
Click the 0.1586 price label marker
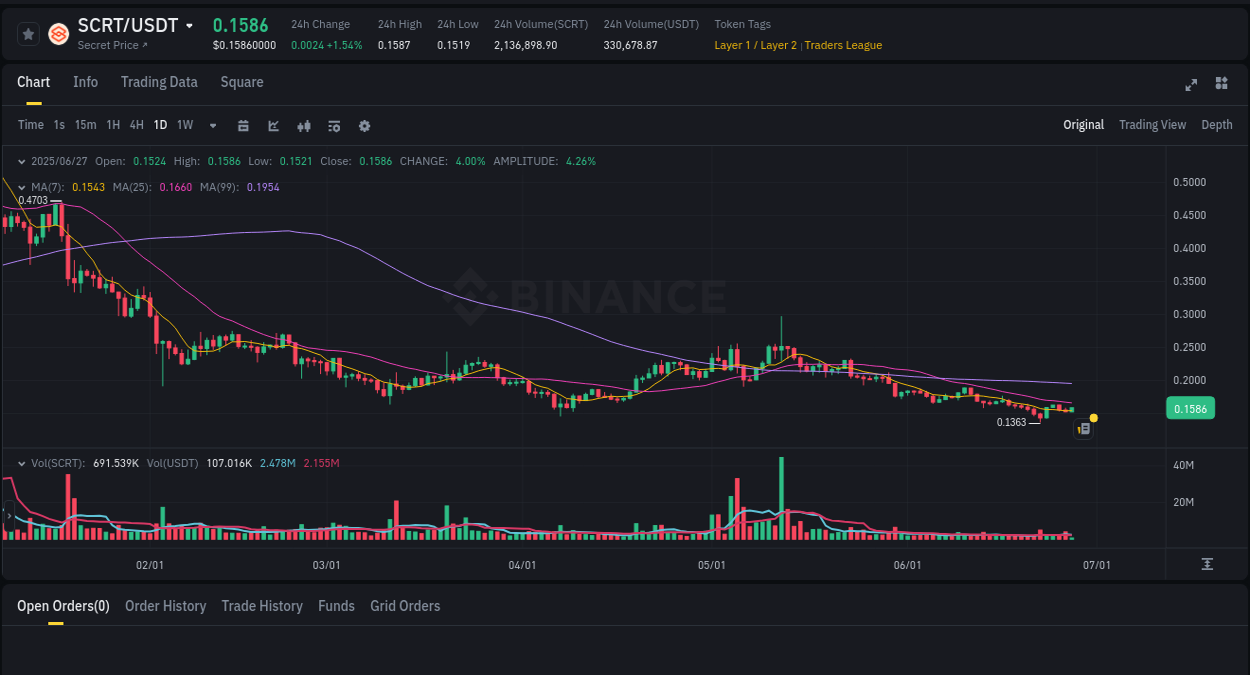[1190, 408]
